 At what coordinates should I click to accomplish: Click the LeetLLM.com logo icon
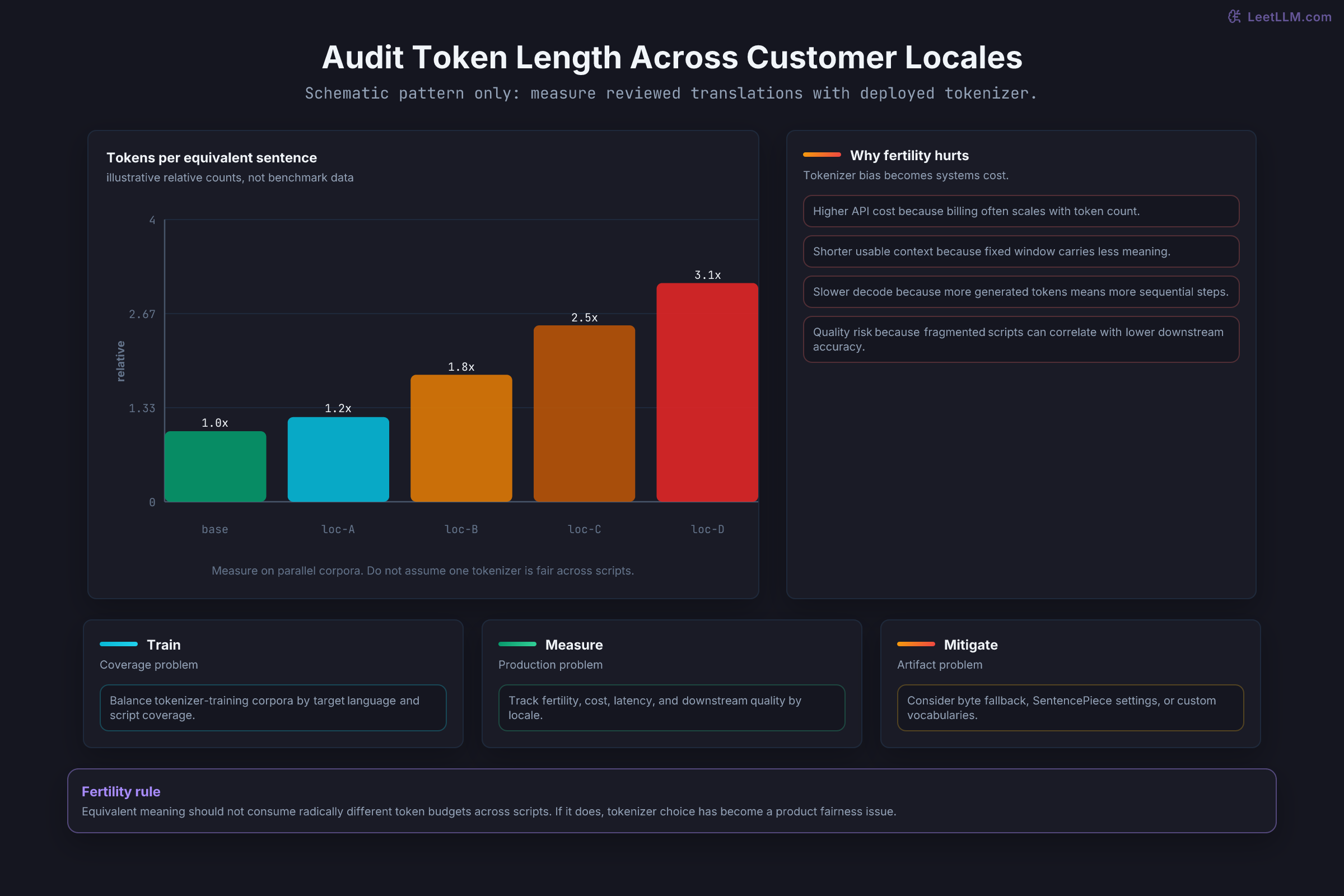tap(1234, 17)
